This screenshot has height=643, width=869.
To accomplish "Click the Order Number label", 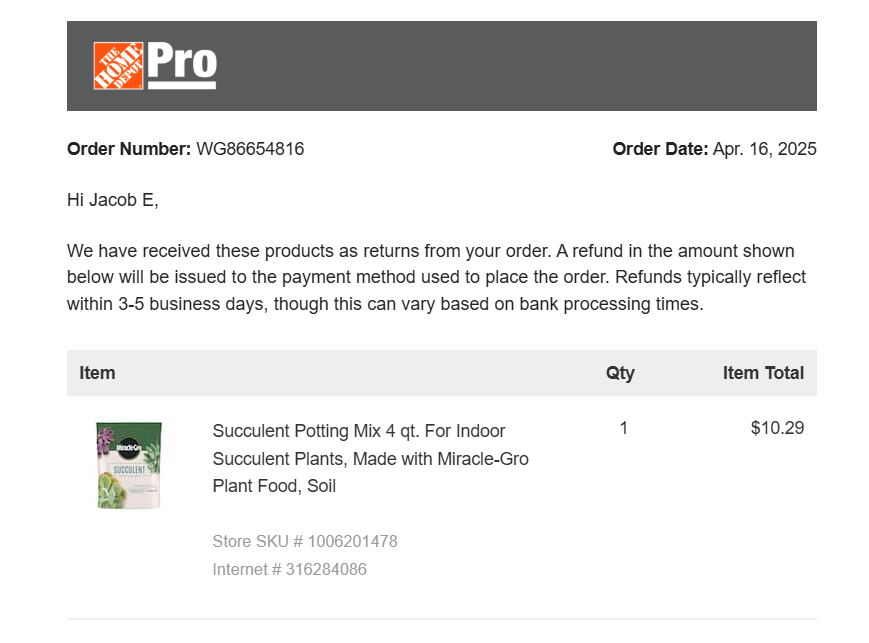I will (128, 149).
